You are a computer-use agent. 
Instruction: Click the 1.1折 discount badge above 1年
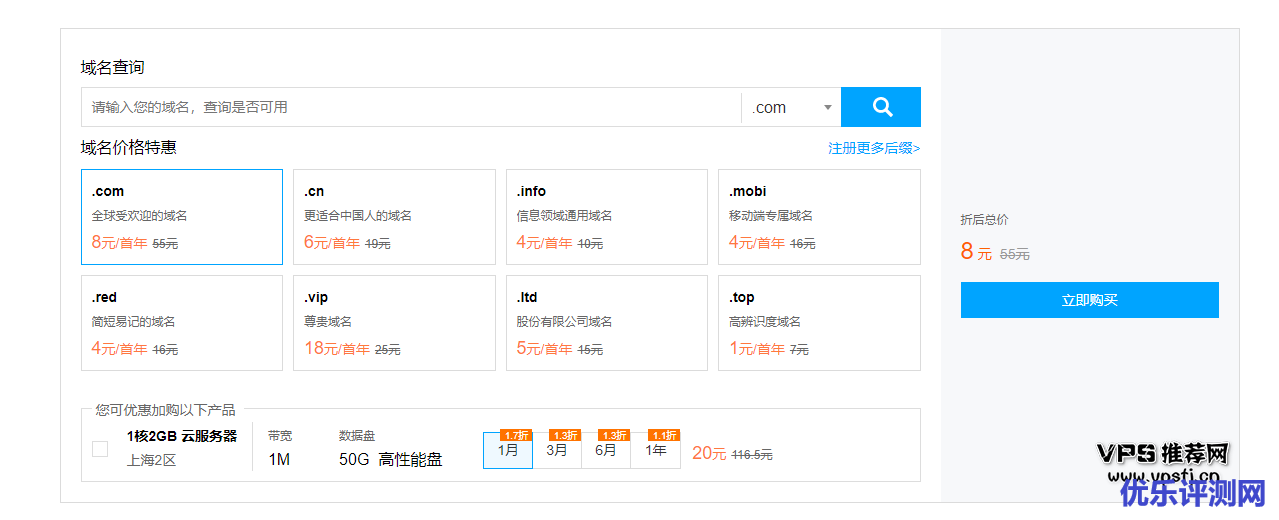tap(663, 435)
